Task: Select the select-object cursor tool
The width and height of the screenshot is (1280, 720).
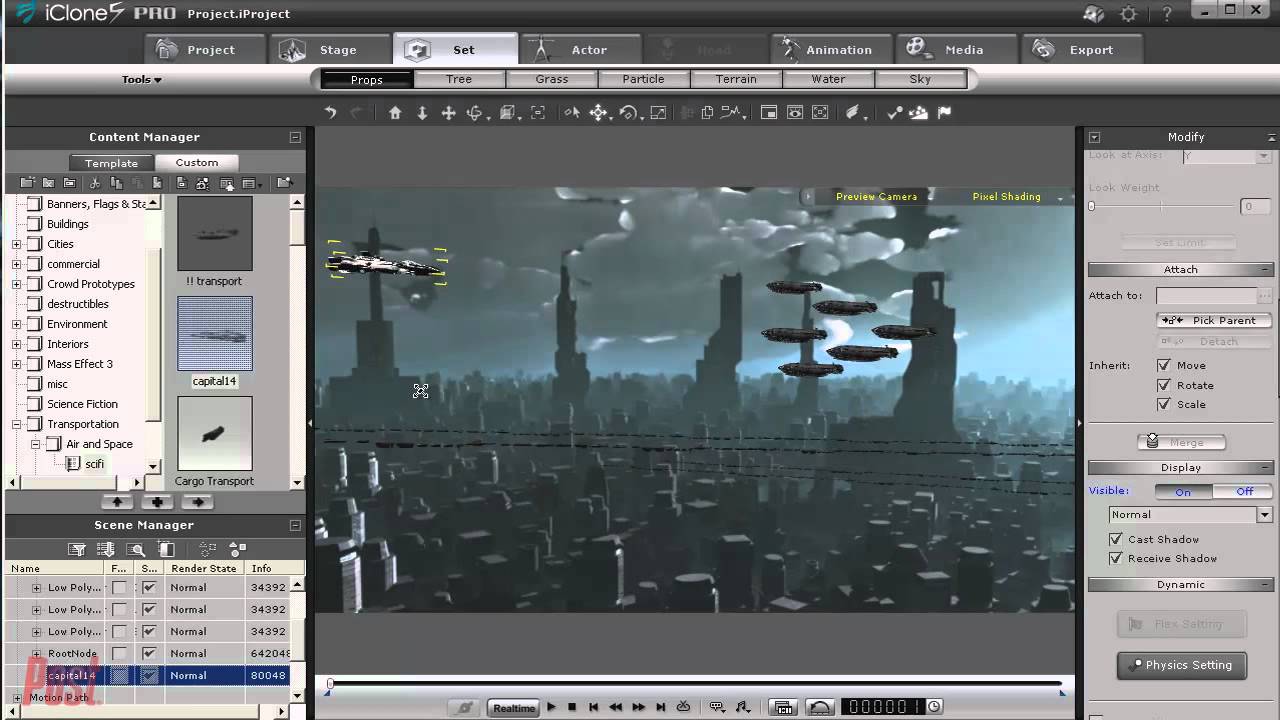Action: (572, 113)
